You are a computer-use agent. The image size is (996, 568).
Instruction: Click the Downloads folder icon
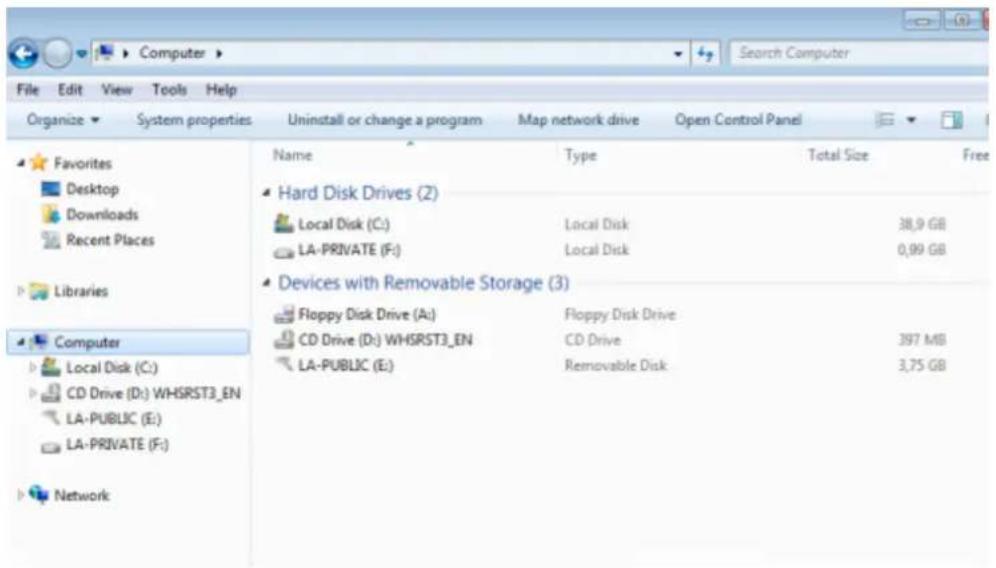tap(51, 214)
